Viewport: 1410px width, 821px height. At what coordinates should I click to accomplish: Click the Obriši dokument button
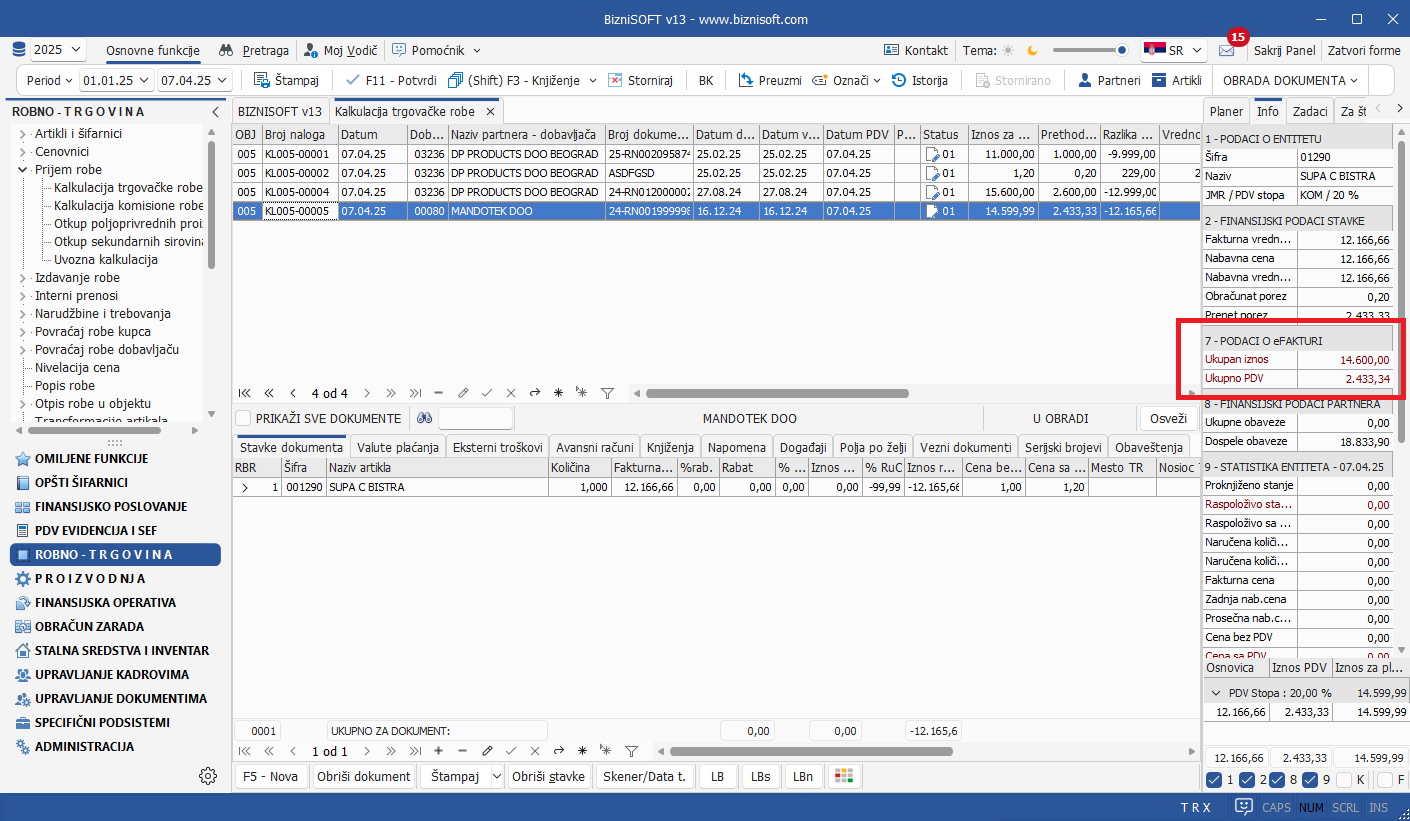[x=363, y=776]
